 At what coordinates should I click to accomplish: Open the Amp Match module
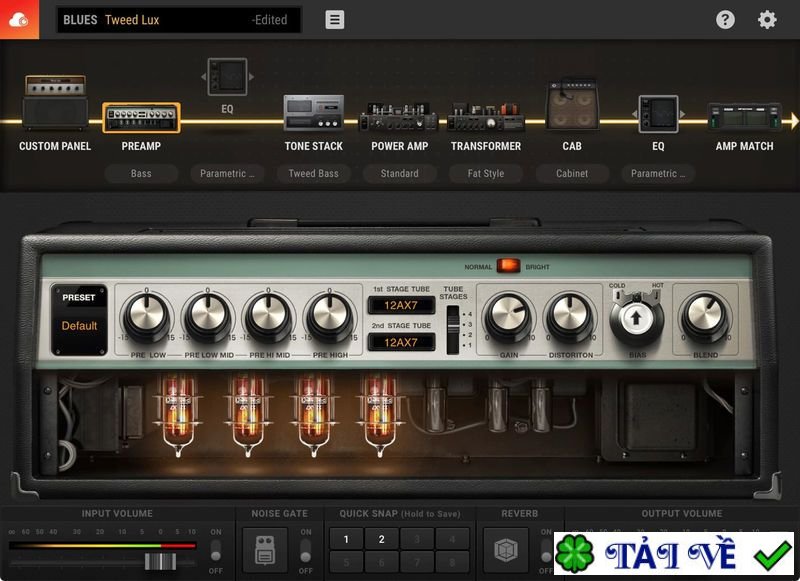(744, 116)
